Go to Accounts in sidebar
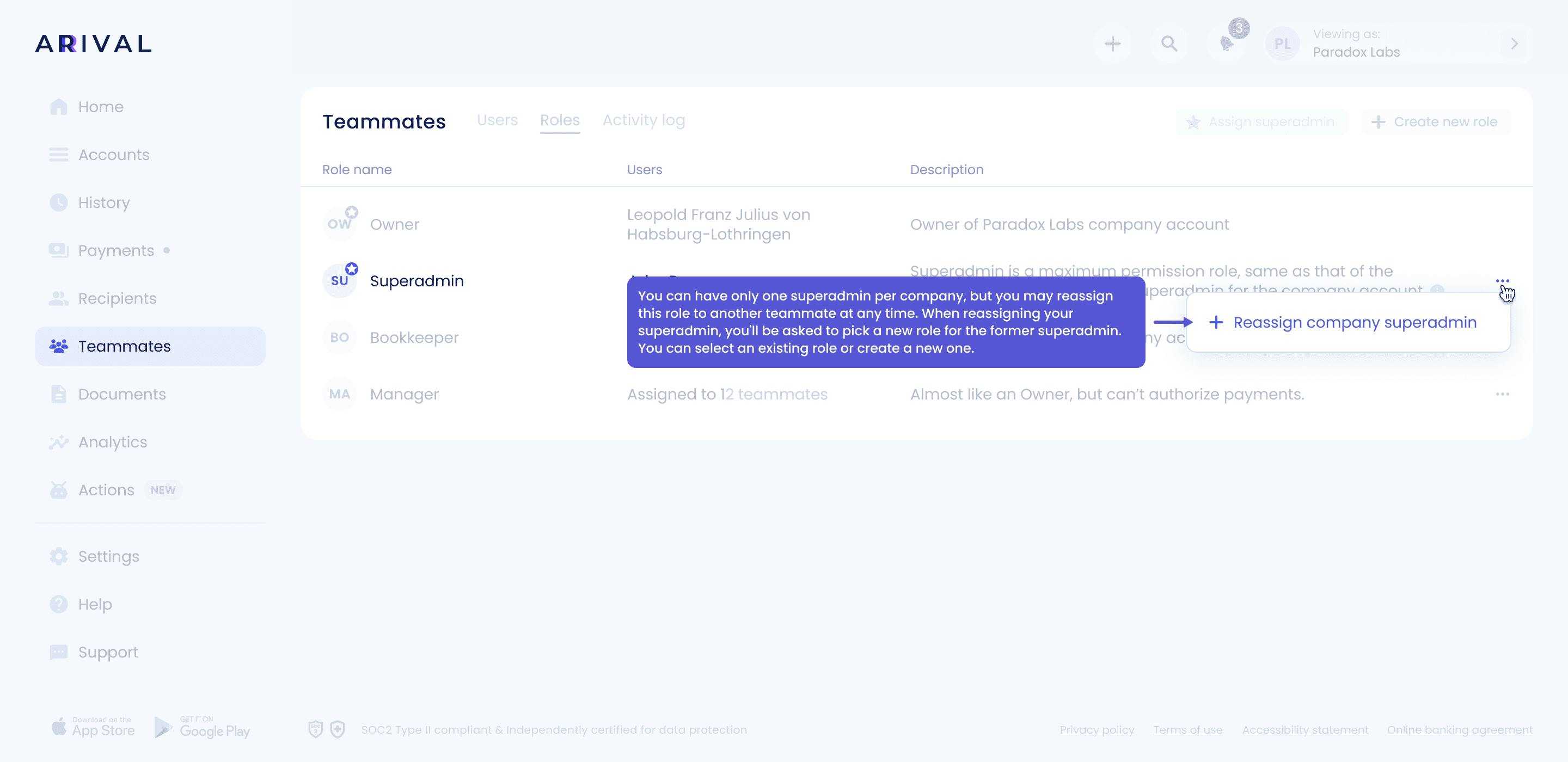Image resolution: width=1568 pixels, height=762 pixels. pyautogui.click(x=99, y=155)
